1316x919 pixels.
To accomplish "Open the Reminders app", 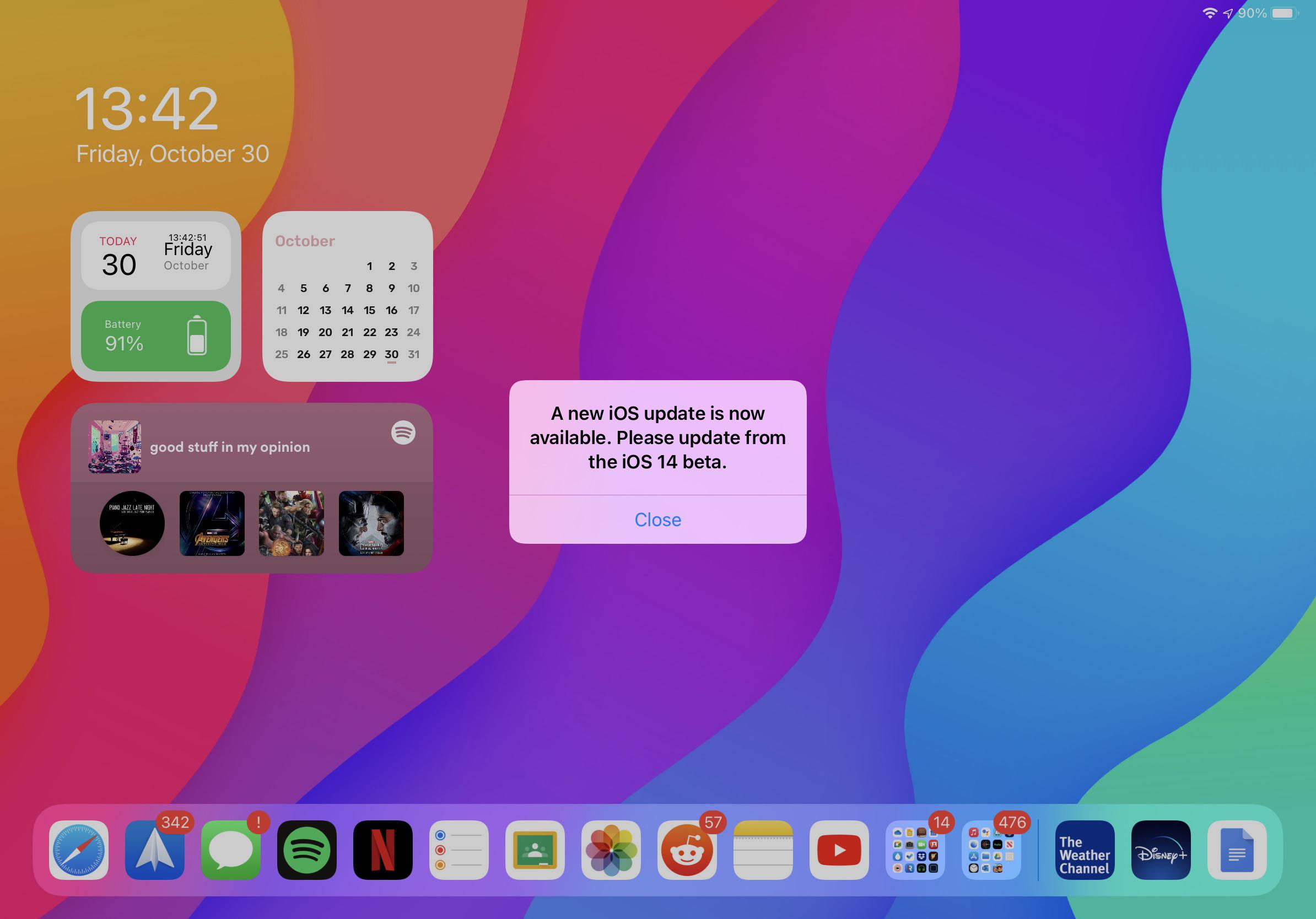I will pos(459,850).
